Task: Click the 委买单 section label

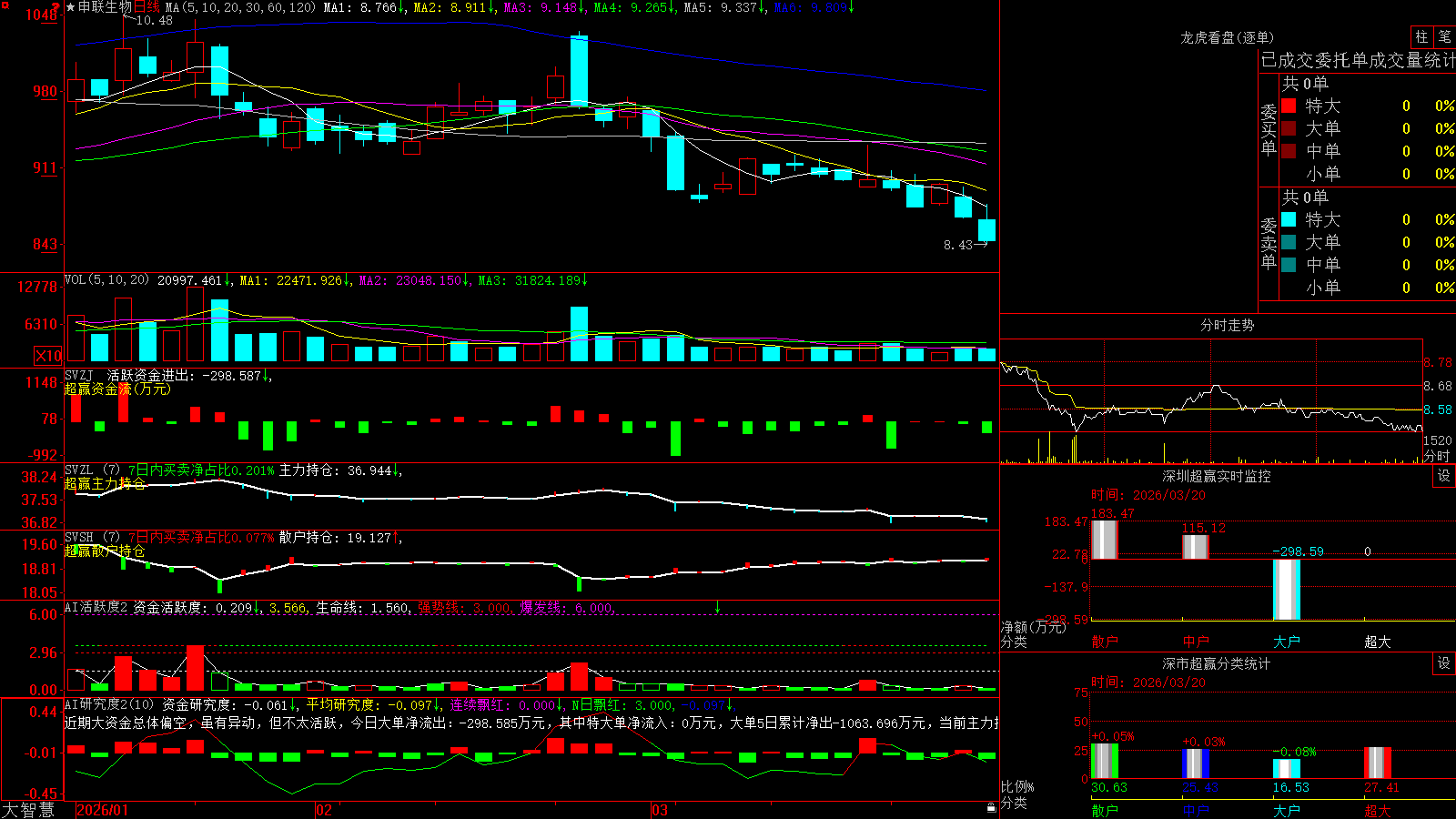Action: pyautogui.click(x=1269, y=130)
